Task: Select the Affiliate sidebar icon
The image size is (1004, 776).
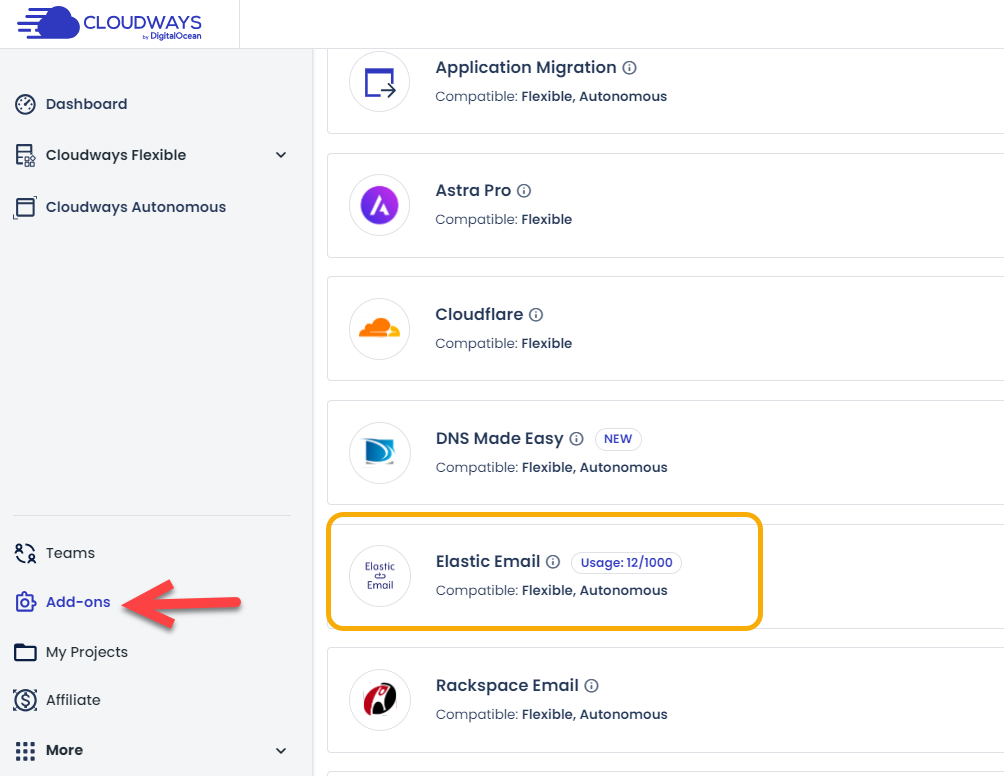Action: click(x=24, y=700)
